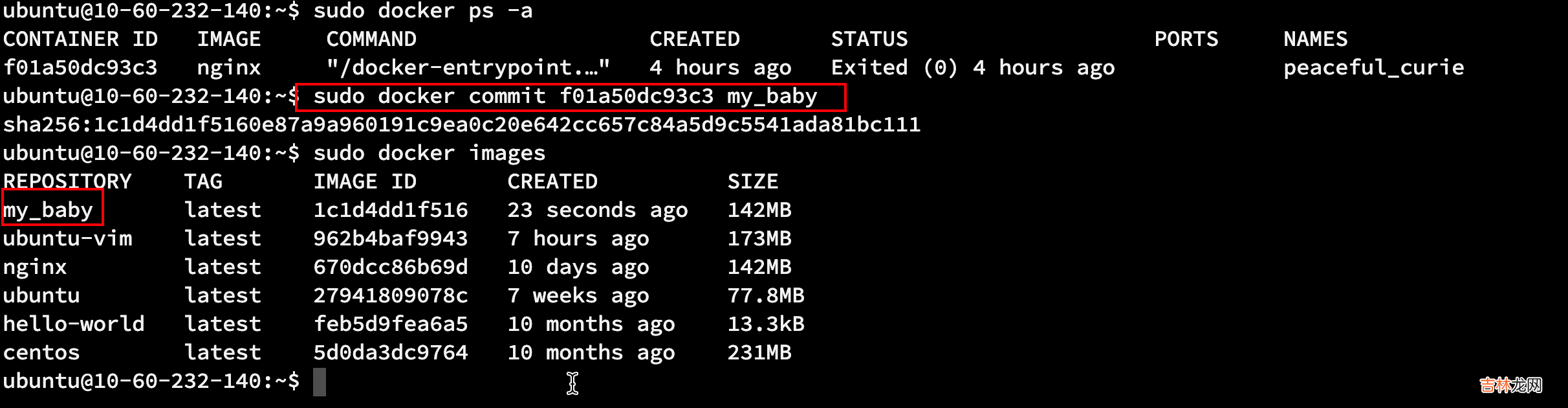Viewport: 1568px width, 408px height.
Task: Click the peaceful_curie container name
Action: coord(1373,68)
